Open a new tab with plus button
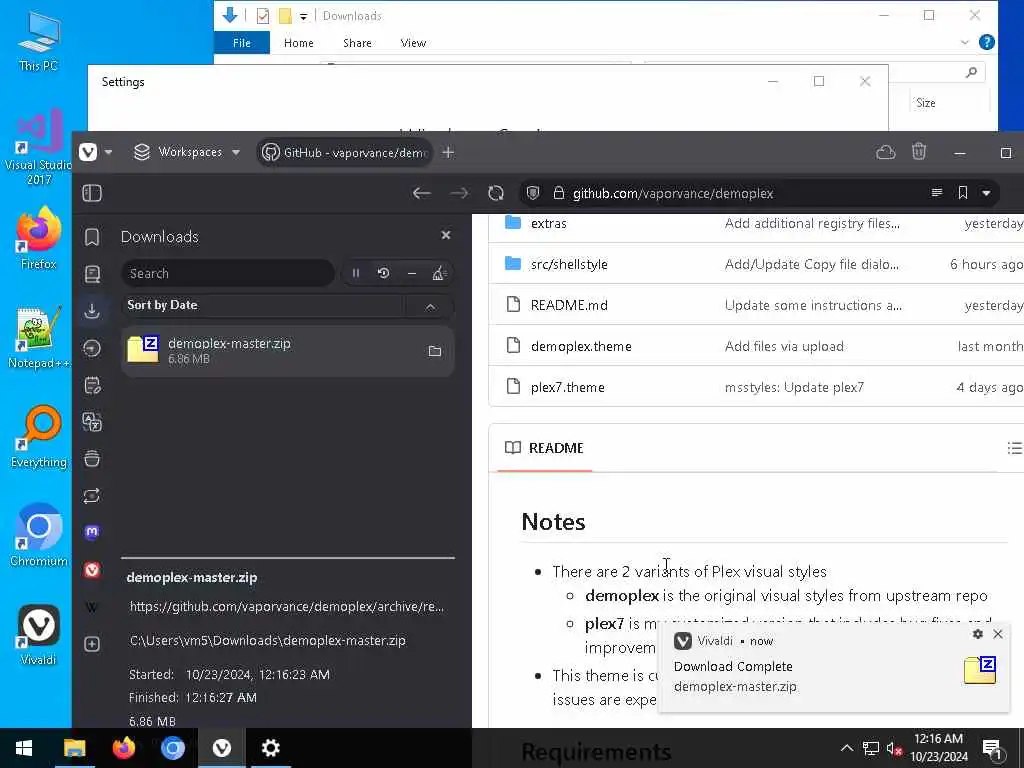1024x768 pixels. (x=448, y=152)
